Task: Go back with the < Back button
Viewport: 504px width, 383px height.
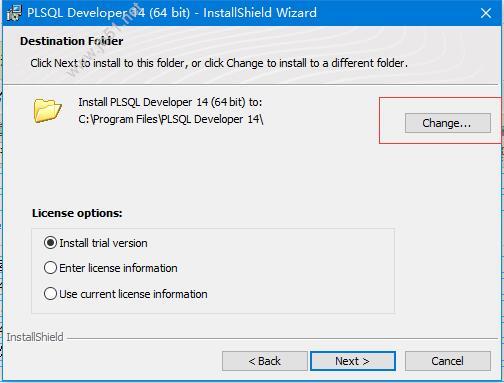Action: 265,361
